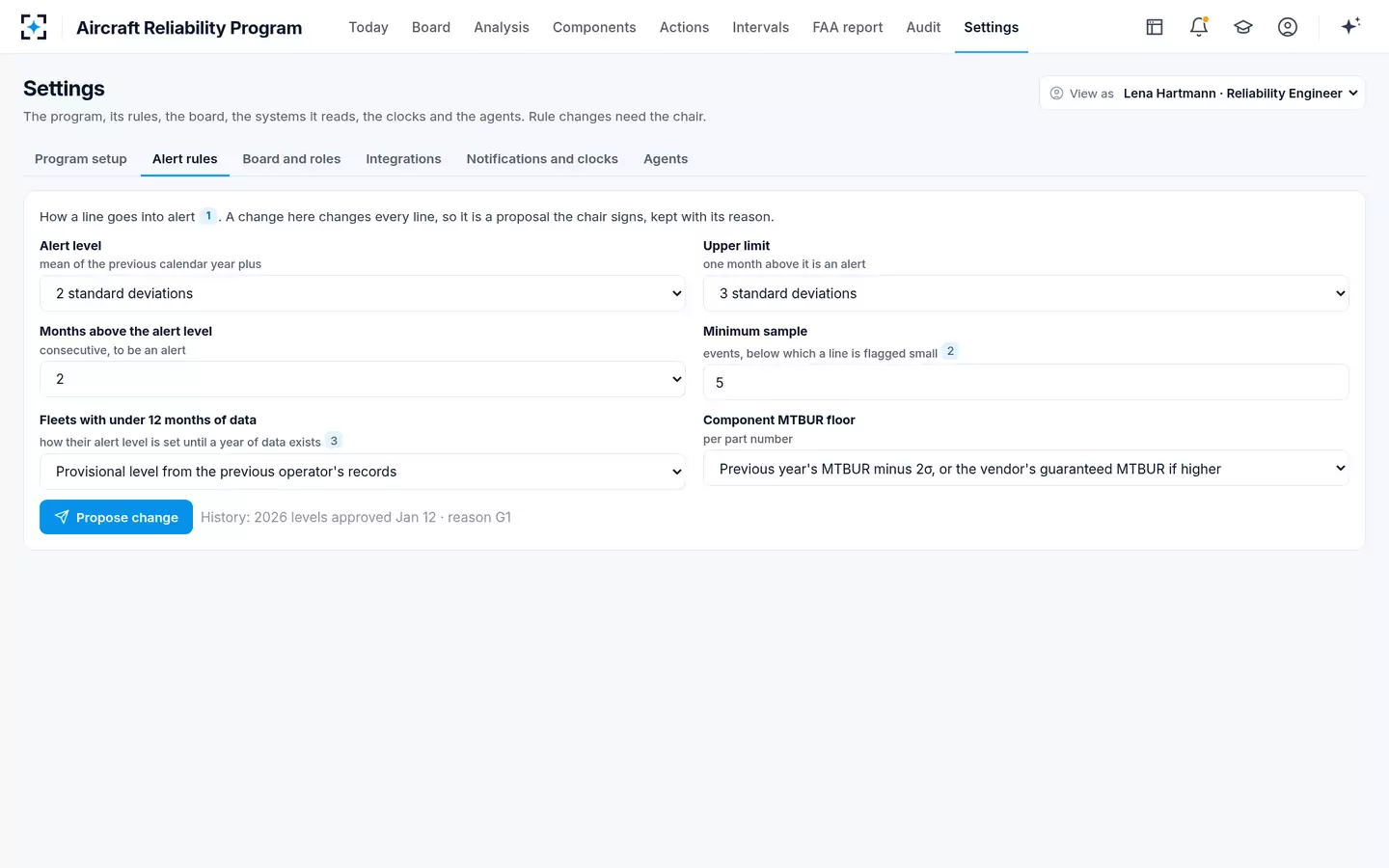
Task: Open the layout panel icon in header
Action: [1155, 27]
